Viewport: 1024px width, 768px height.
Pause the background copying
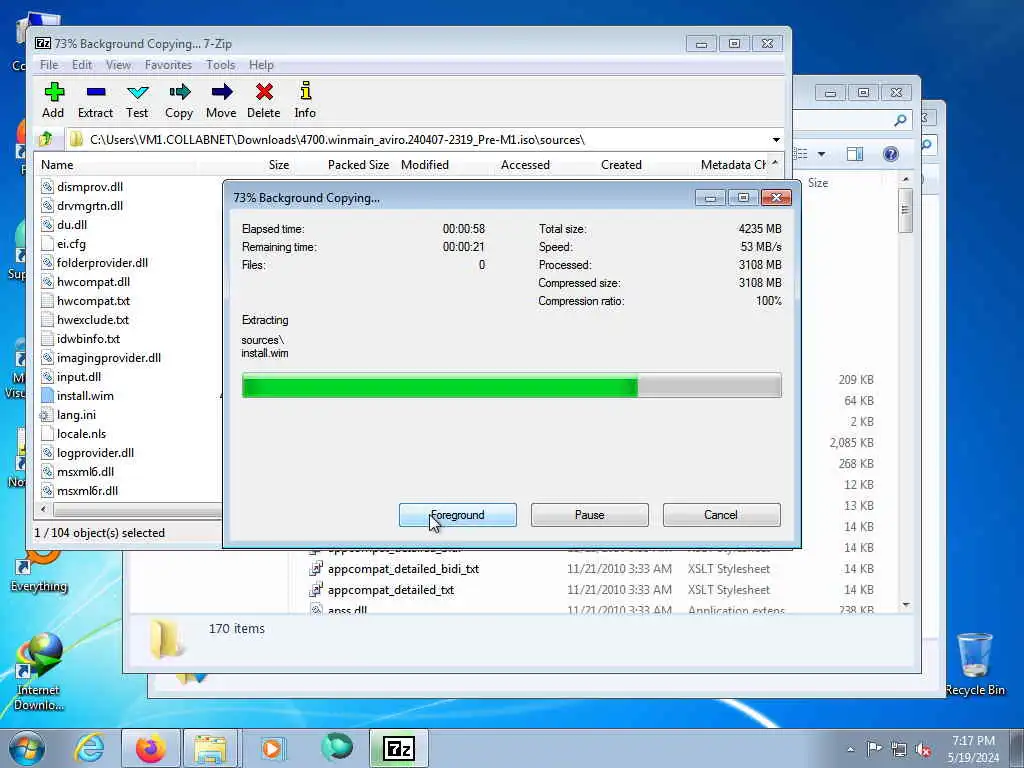[x=590, y=515]
